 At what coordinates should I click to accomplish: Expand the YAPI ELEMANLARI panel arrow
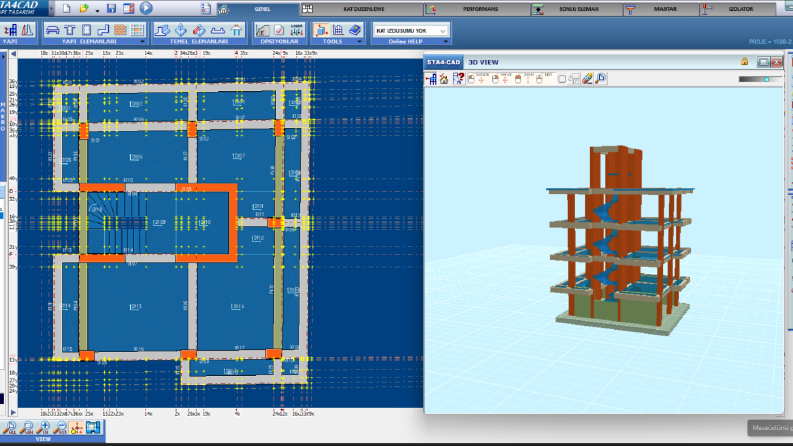click(142, 41)
